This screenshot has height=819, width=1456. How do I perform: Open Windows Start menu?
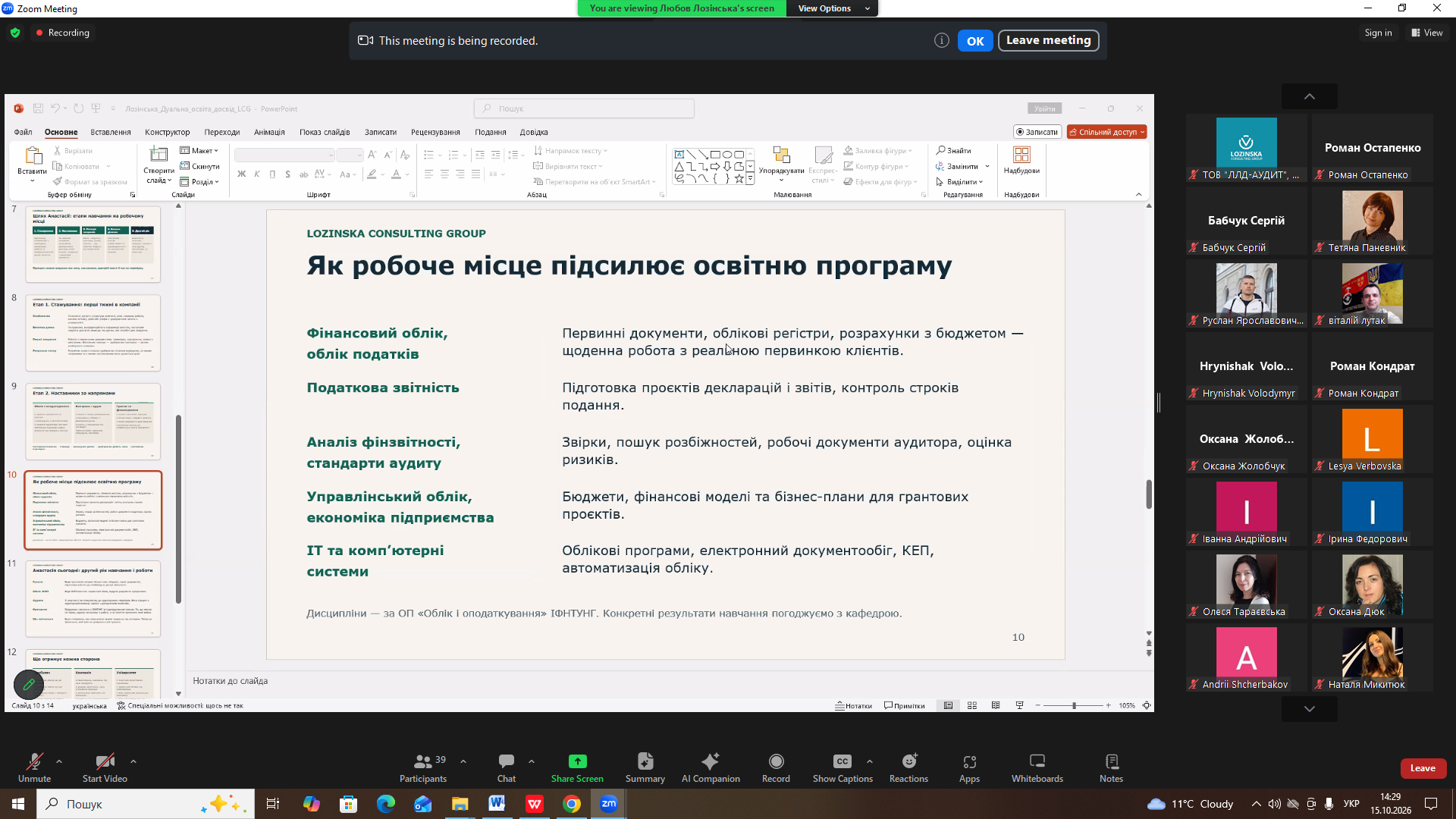[x=18, y=804]
